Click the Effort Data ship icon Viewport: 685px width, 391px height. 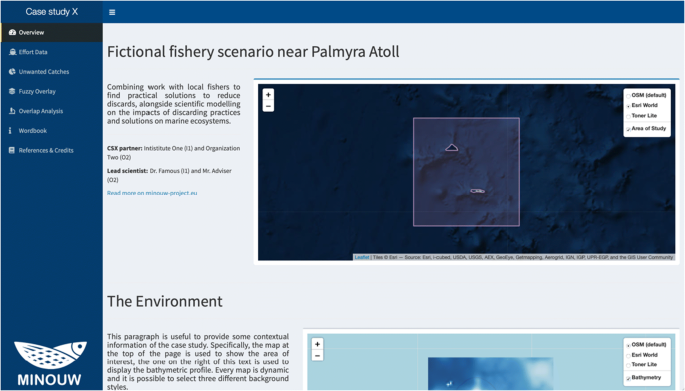12,52
